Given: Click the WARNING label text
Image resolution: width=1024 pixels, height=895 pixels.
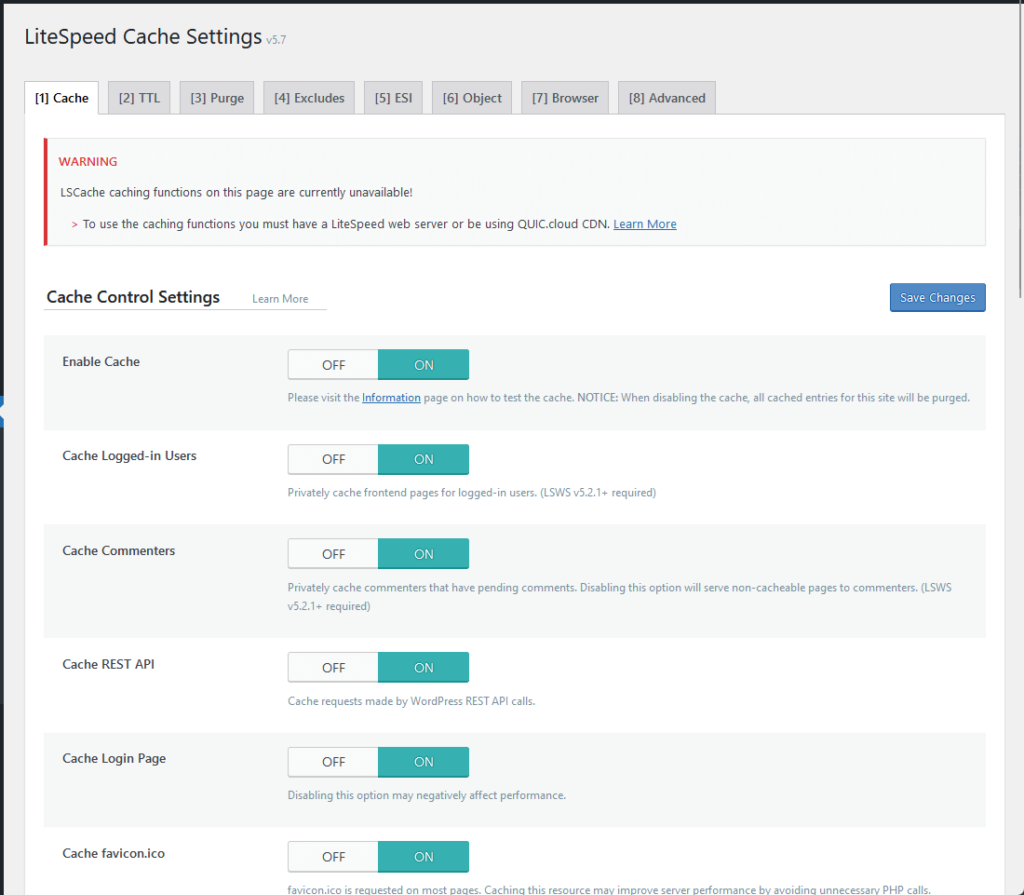Looking at the screenshot, I should pos(88,161).
